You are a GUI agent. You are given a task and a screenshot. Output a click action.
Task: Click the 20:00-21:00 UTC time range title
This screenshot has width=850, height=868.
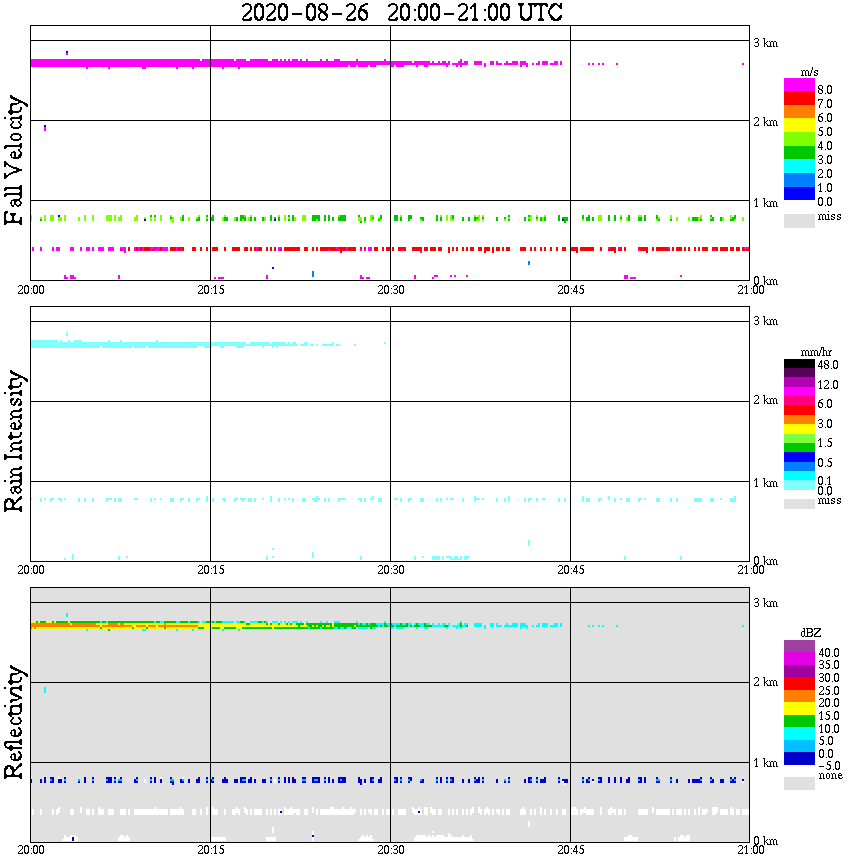pyautogui.click(x=475, y=13)
